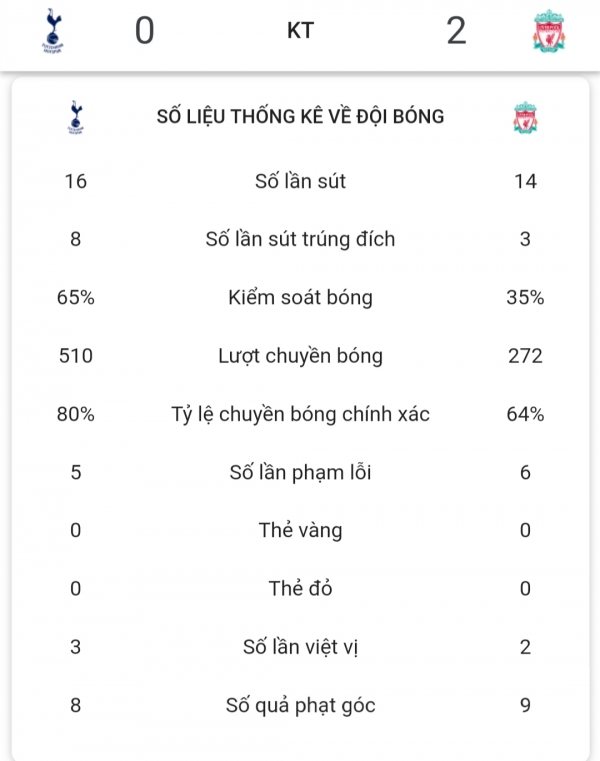Screen dimensions: 600x761
Task: Click the Thẻ vàng stat label
Action: point(300,530)
